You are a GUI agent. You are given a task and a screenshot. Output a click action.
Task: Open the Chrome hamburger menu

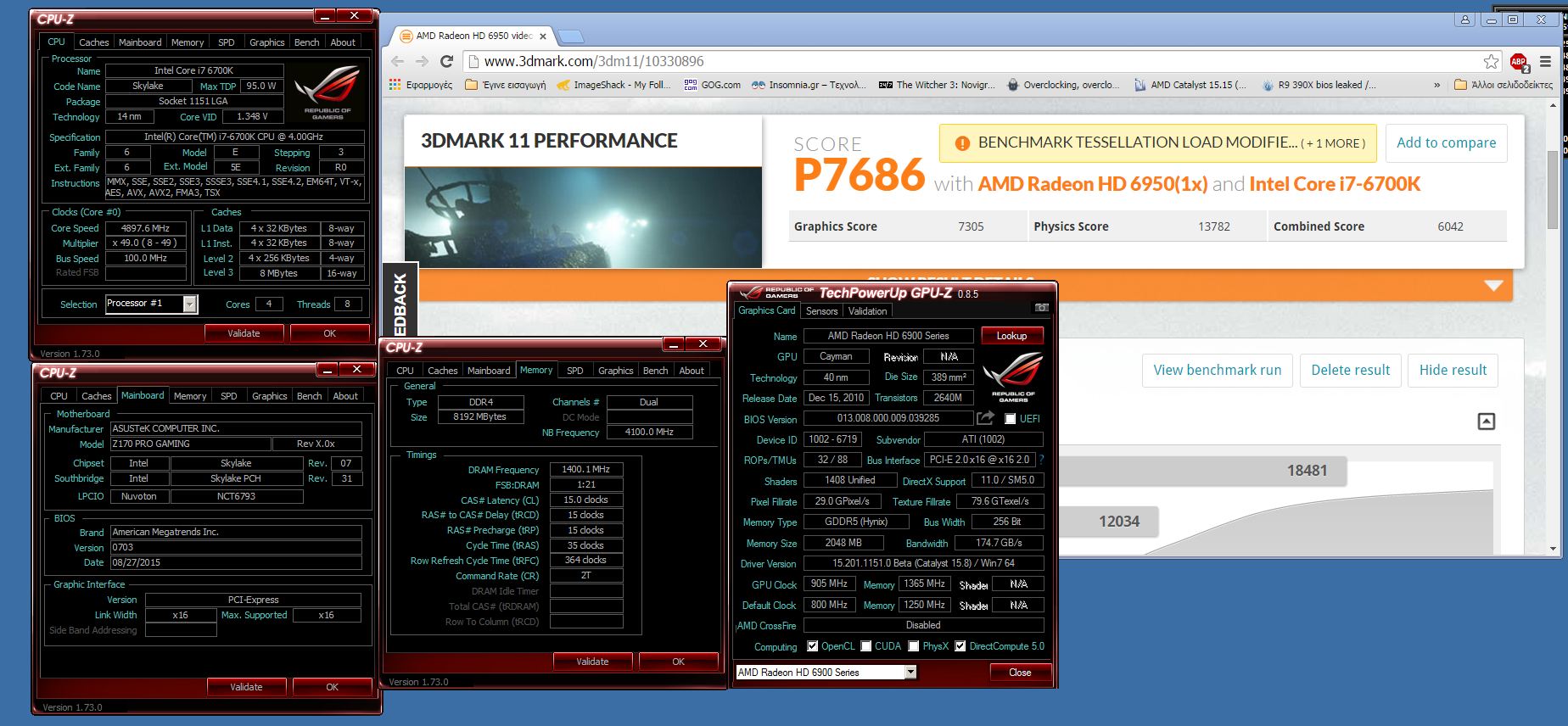[1545, 61]
